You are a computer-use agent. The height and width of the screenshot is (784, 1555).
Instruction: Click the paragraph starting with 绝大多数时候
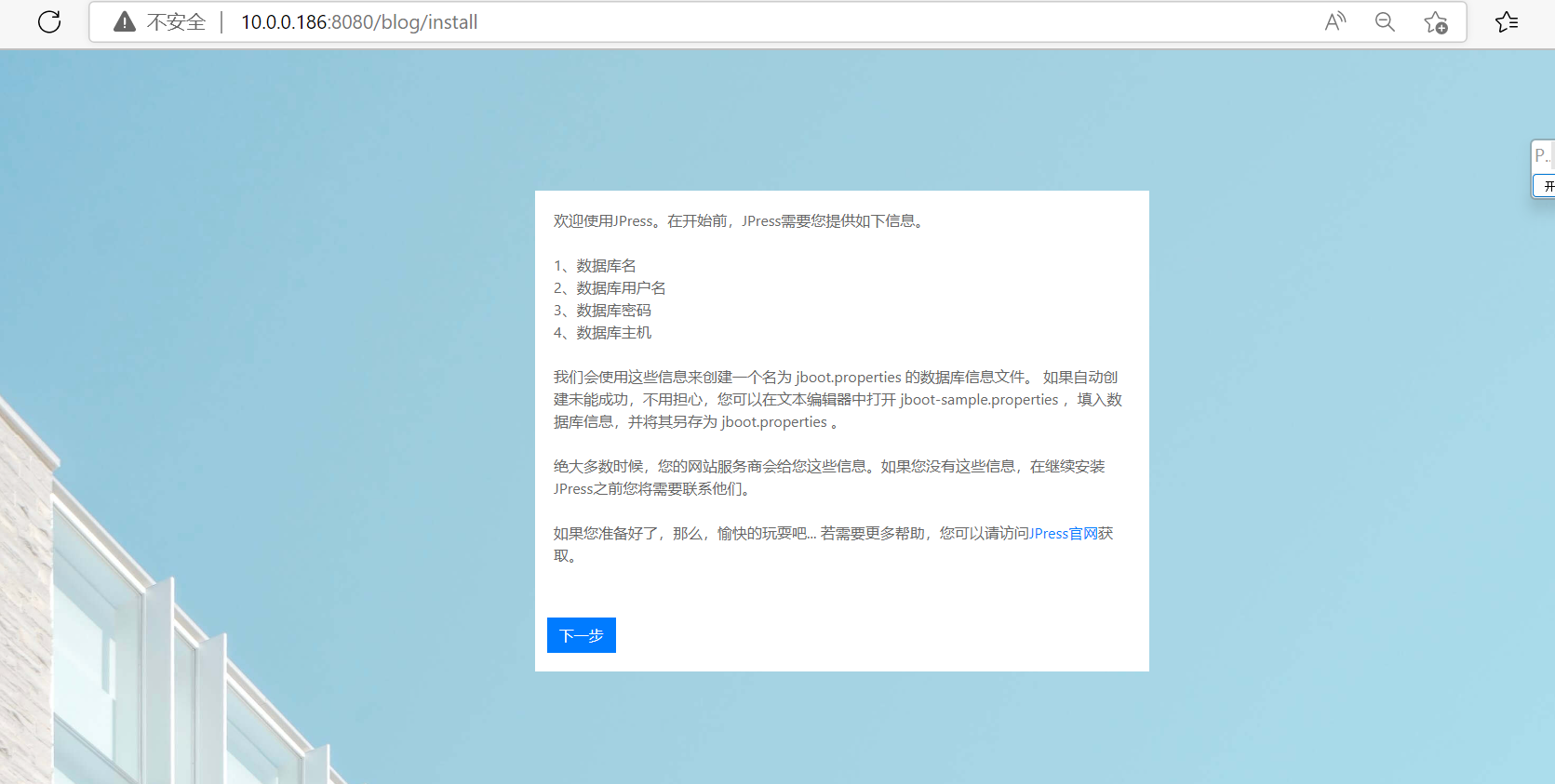coord(829,478)
